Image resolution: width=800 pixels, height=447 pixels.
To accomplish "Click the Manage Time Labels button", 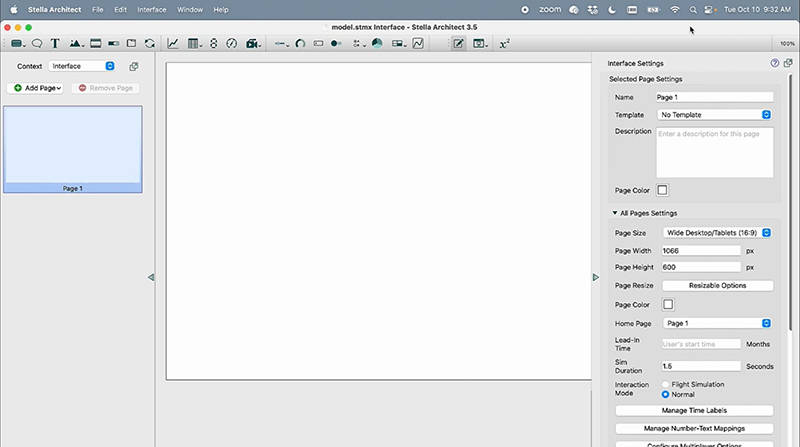I will (693, 411).
